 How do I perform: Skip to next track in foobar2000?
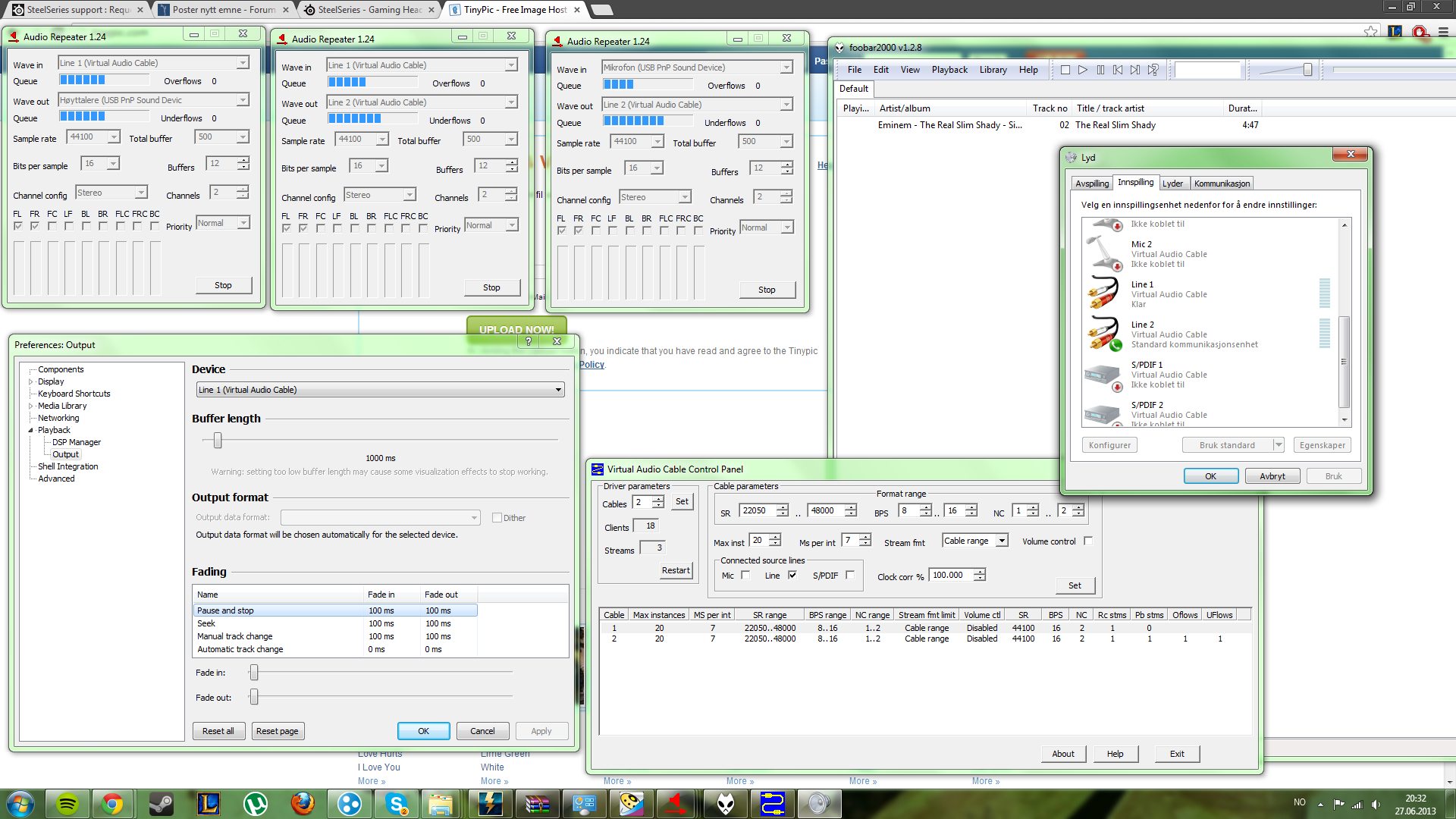coord(1135,70)
